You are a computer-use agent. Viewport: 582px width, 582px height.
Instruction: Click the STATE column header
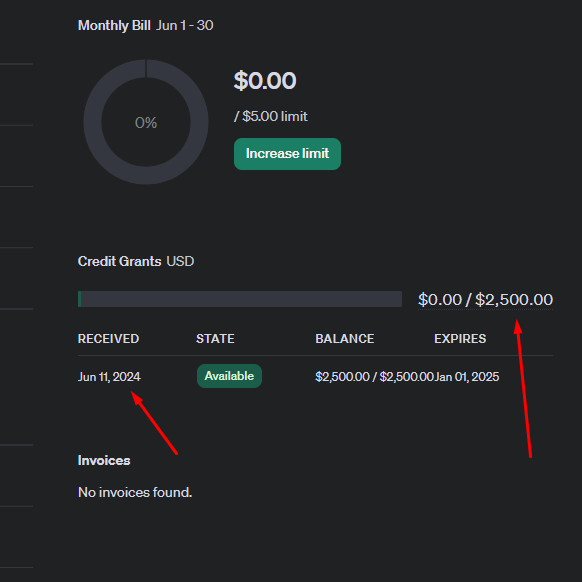click(x=215, y=339)
